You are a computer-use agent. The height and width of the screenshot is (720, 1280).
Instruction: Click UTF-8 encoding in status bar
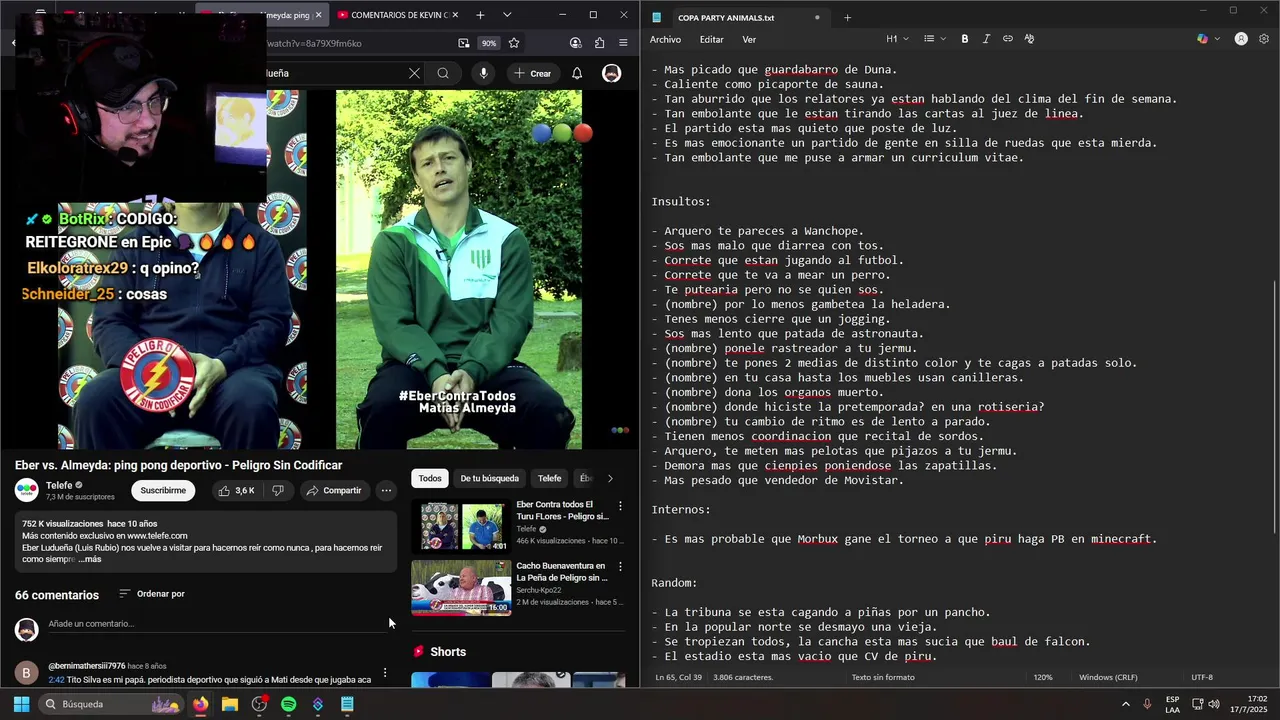1202,677
